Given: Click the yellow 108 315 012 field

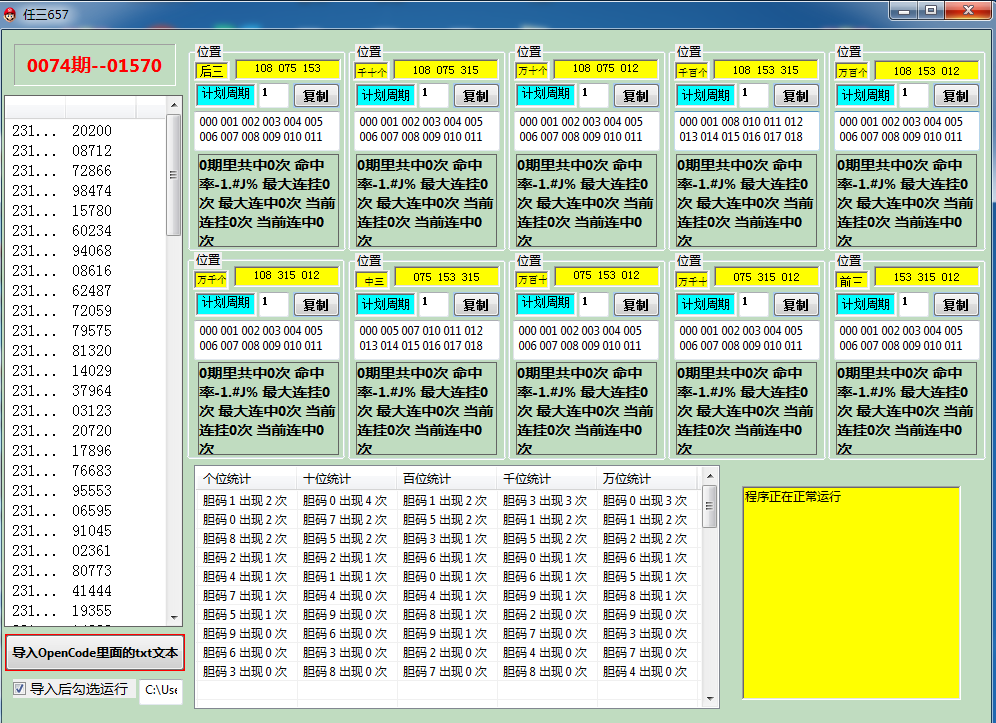Looking at the screenshot, I should point(286,276).
